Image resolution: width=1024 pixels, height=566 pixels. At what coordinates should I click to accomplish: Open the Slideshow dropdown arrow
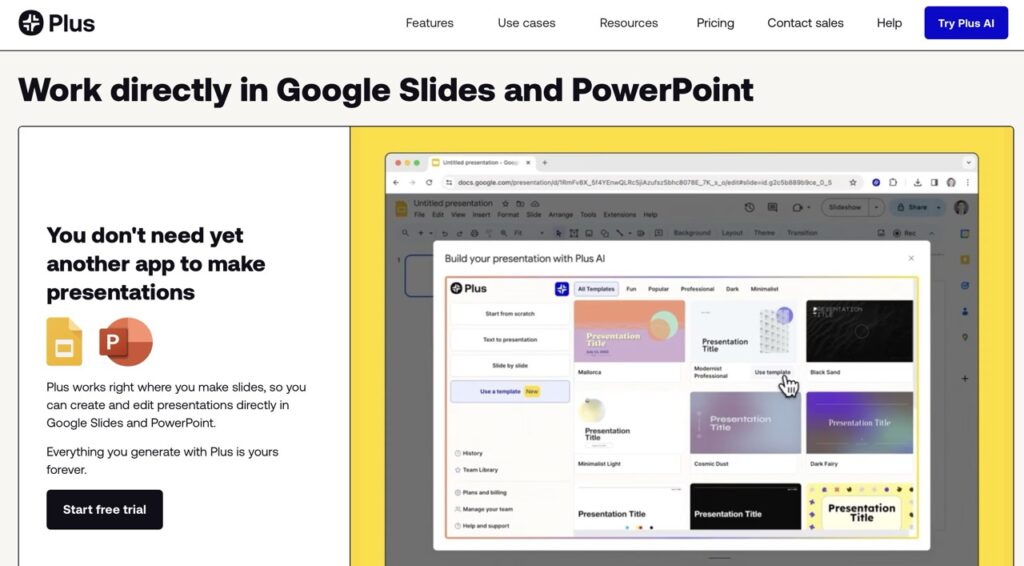click(876, 208)
